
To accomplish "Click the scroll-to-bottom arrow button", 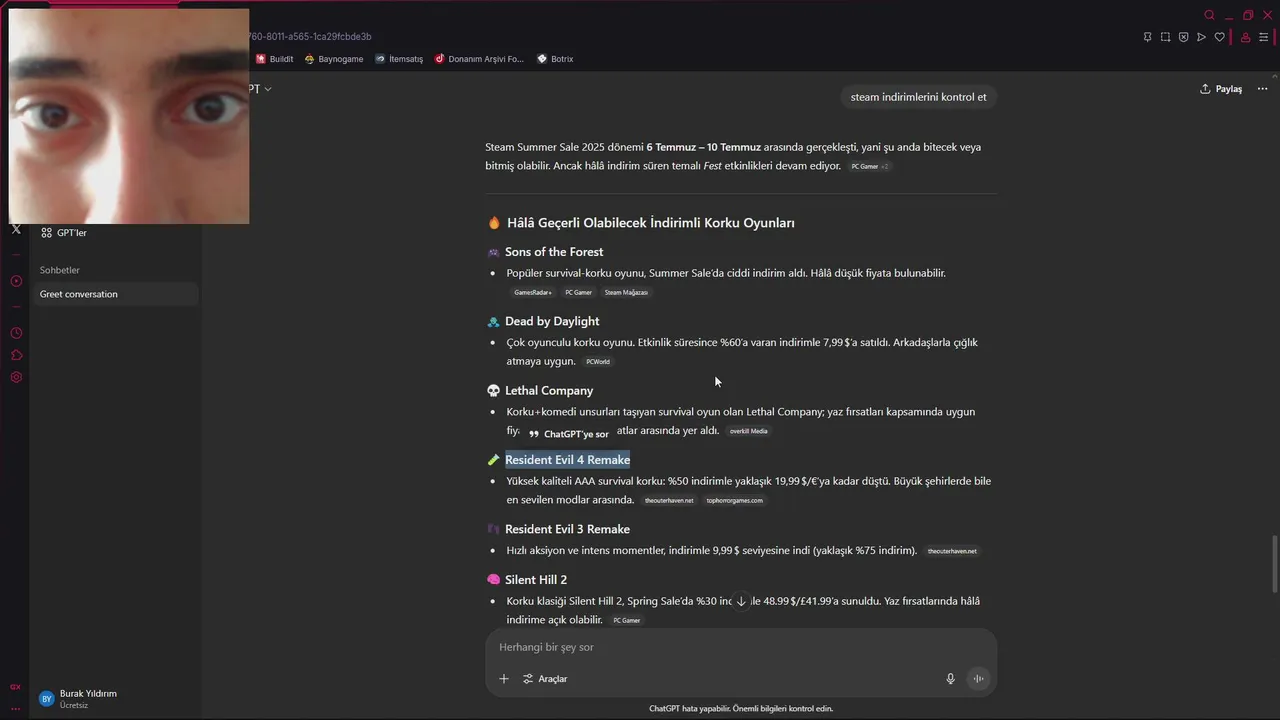I will (741, 601).
